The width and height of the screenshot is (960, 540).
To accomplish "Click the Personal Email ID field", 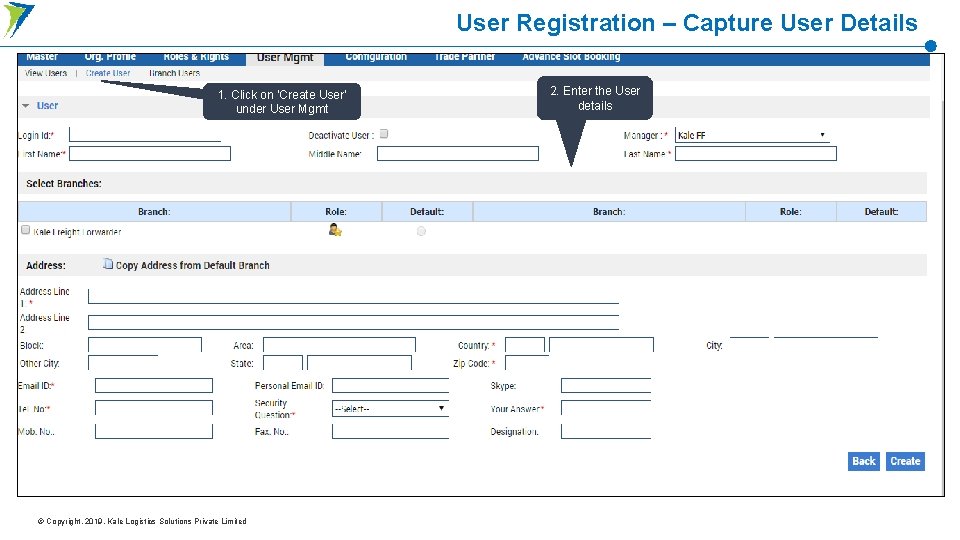I will point(391,385).
